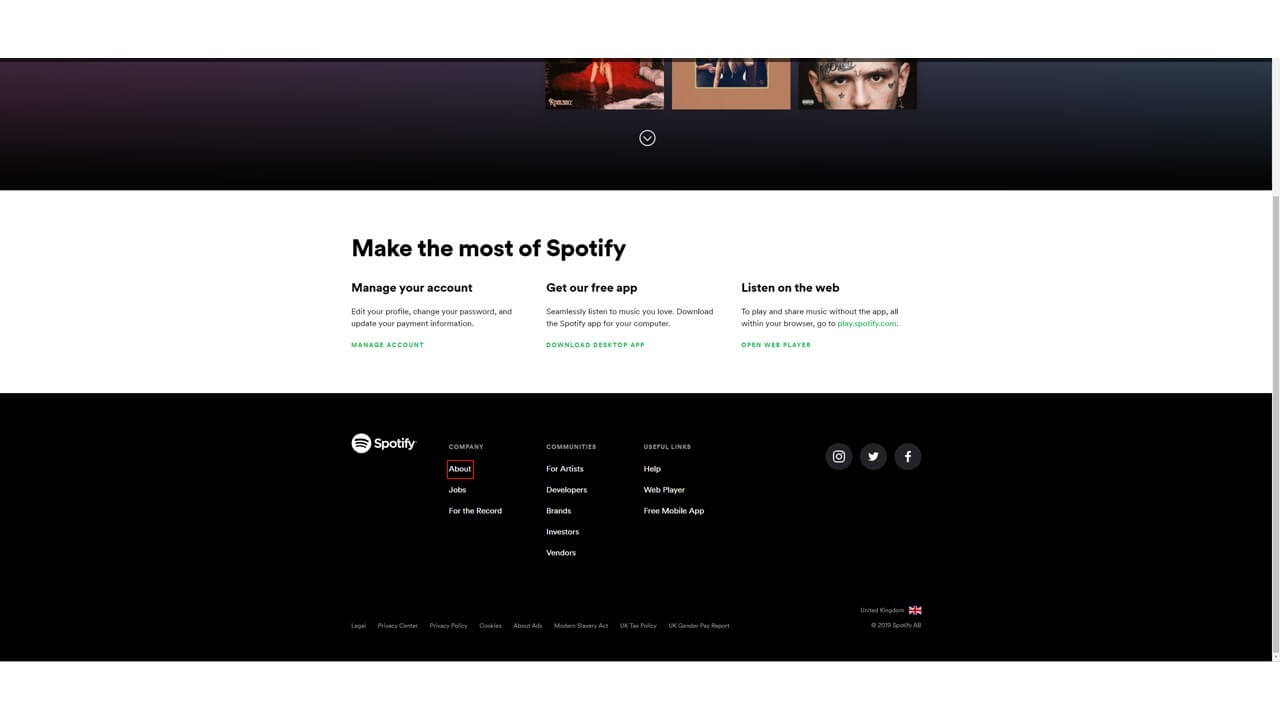
Task: Select United Kingdom region text
Action: 882,610
